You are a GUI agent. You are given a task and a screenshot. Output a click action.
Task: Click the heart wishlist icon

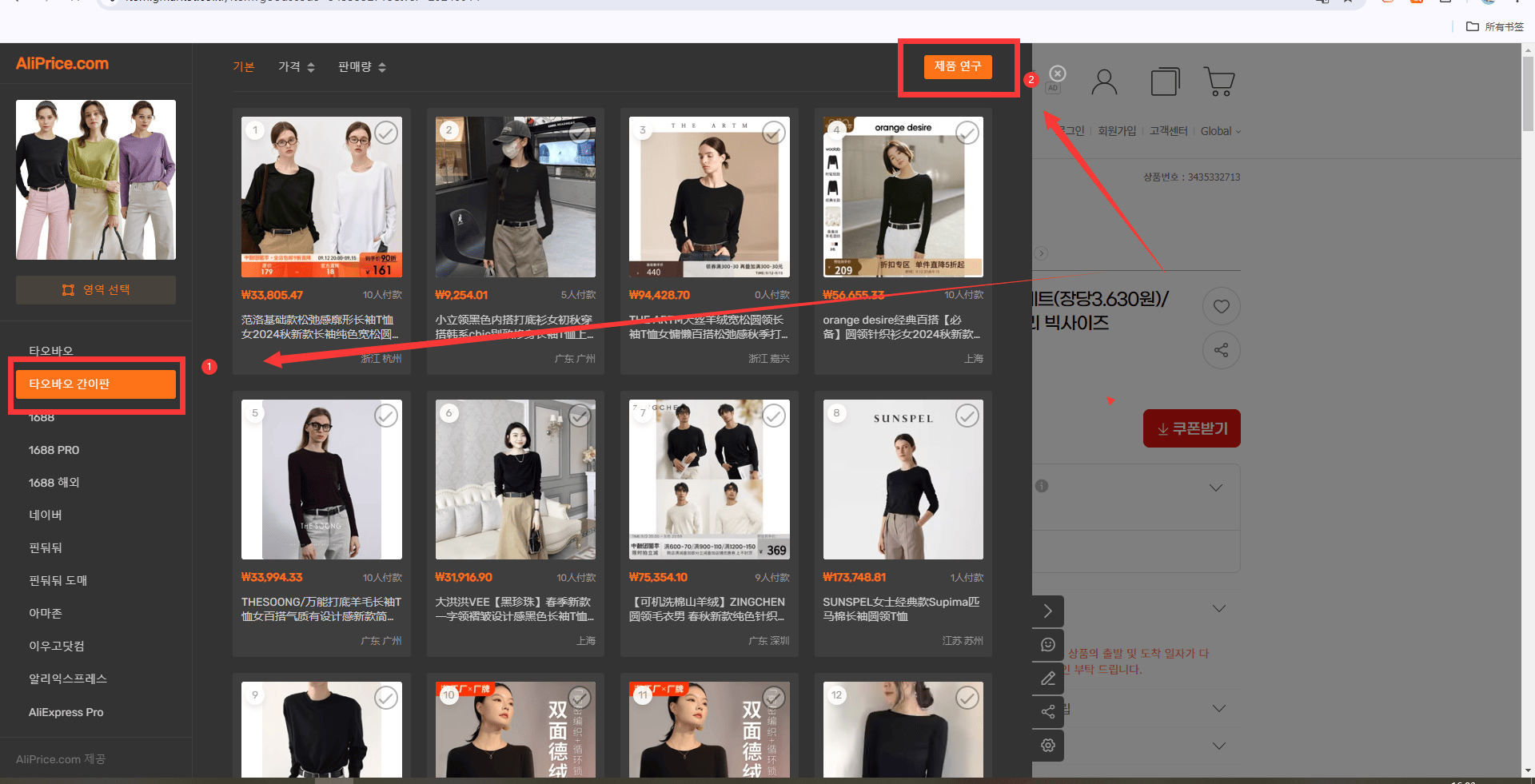click(x=1221, y=306)
